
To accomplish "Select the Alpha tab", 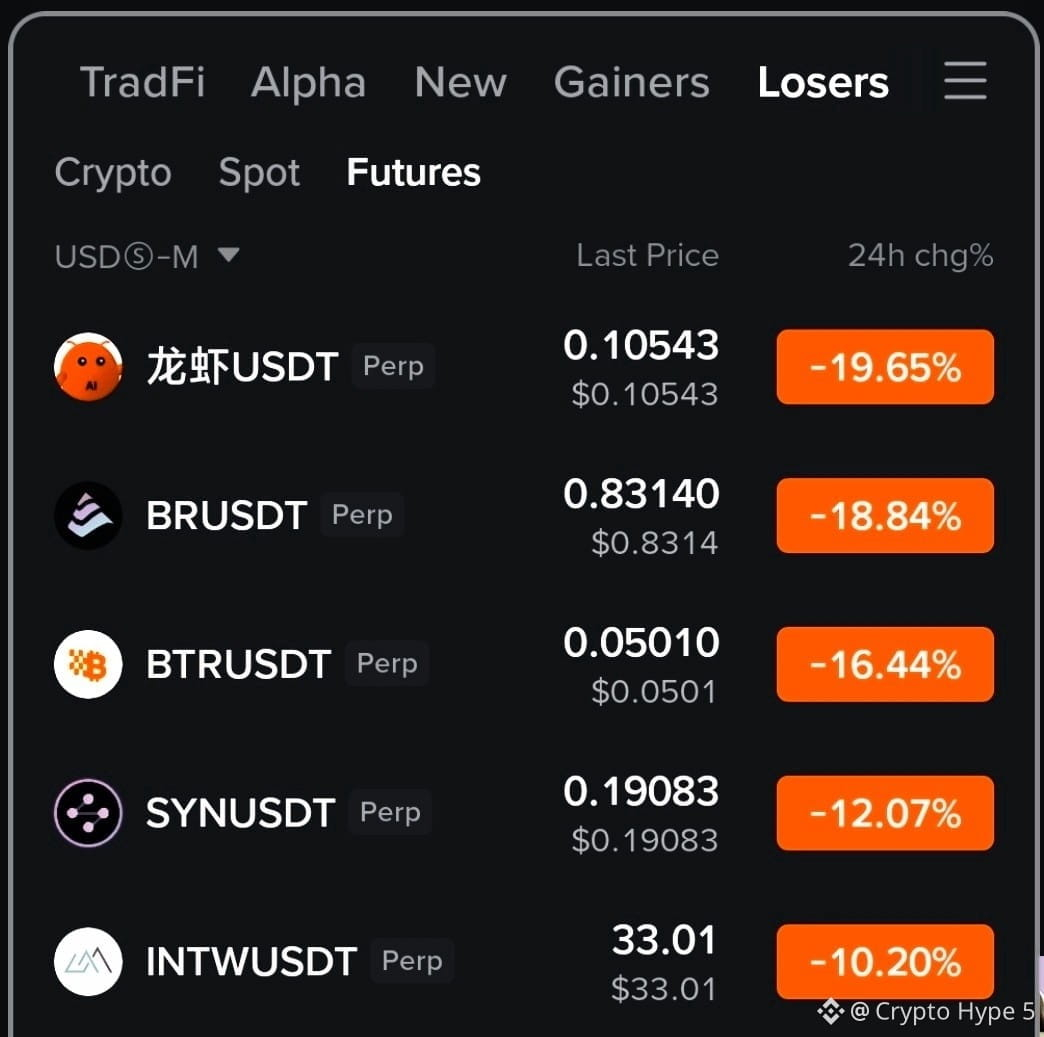I will 308,83.
